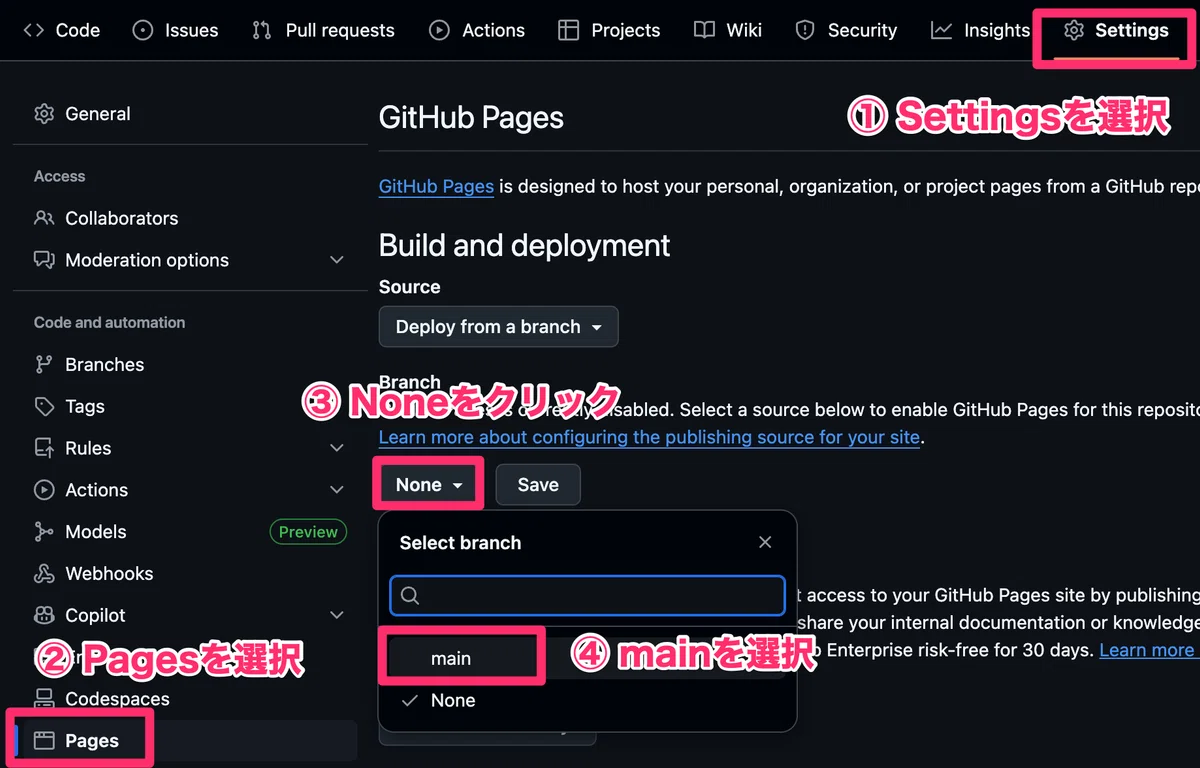Click the Security shield icon
The height and width of the screenshot is (768, 1200).
click(x=805, y=30)
